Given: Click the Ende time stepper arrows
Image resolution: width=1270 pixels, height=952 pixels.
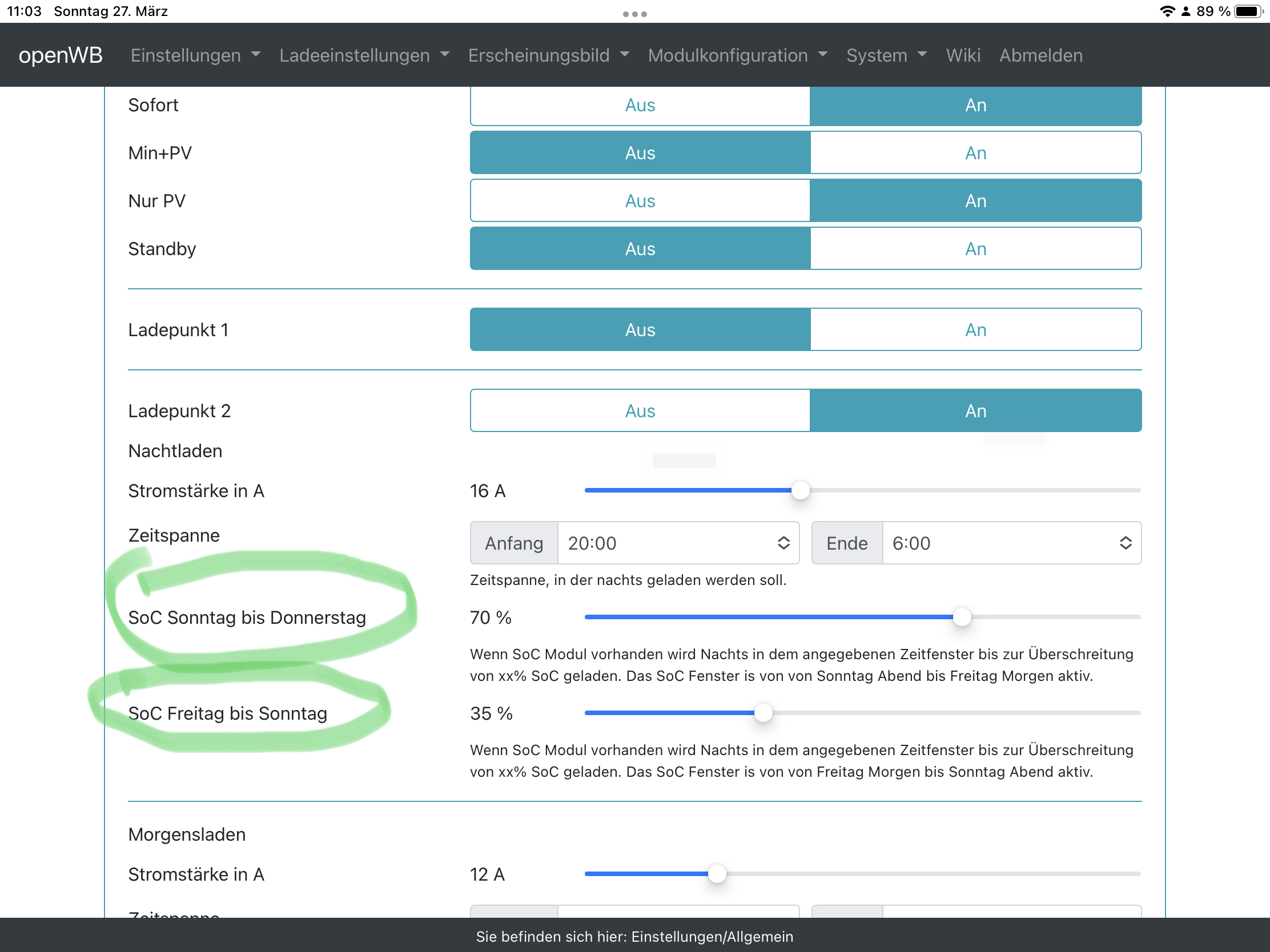Looking at the screenshot, I should click(x=1125, y=543).
